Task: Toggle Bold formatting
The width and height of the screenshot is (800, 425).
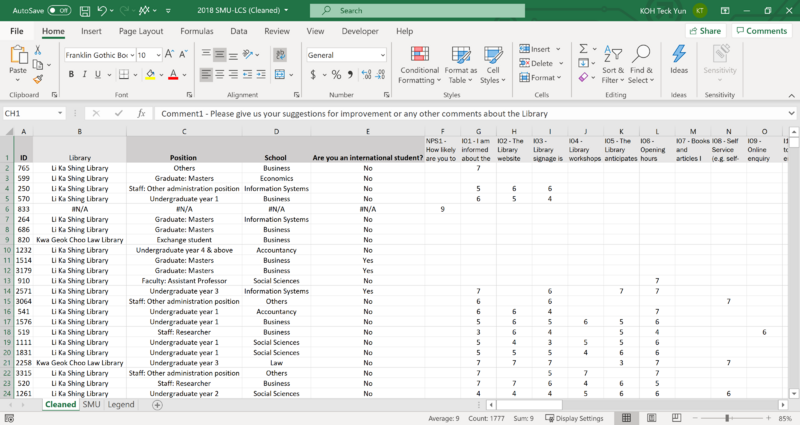Action: [71, 74]
